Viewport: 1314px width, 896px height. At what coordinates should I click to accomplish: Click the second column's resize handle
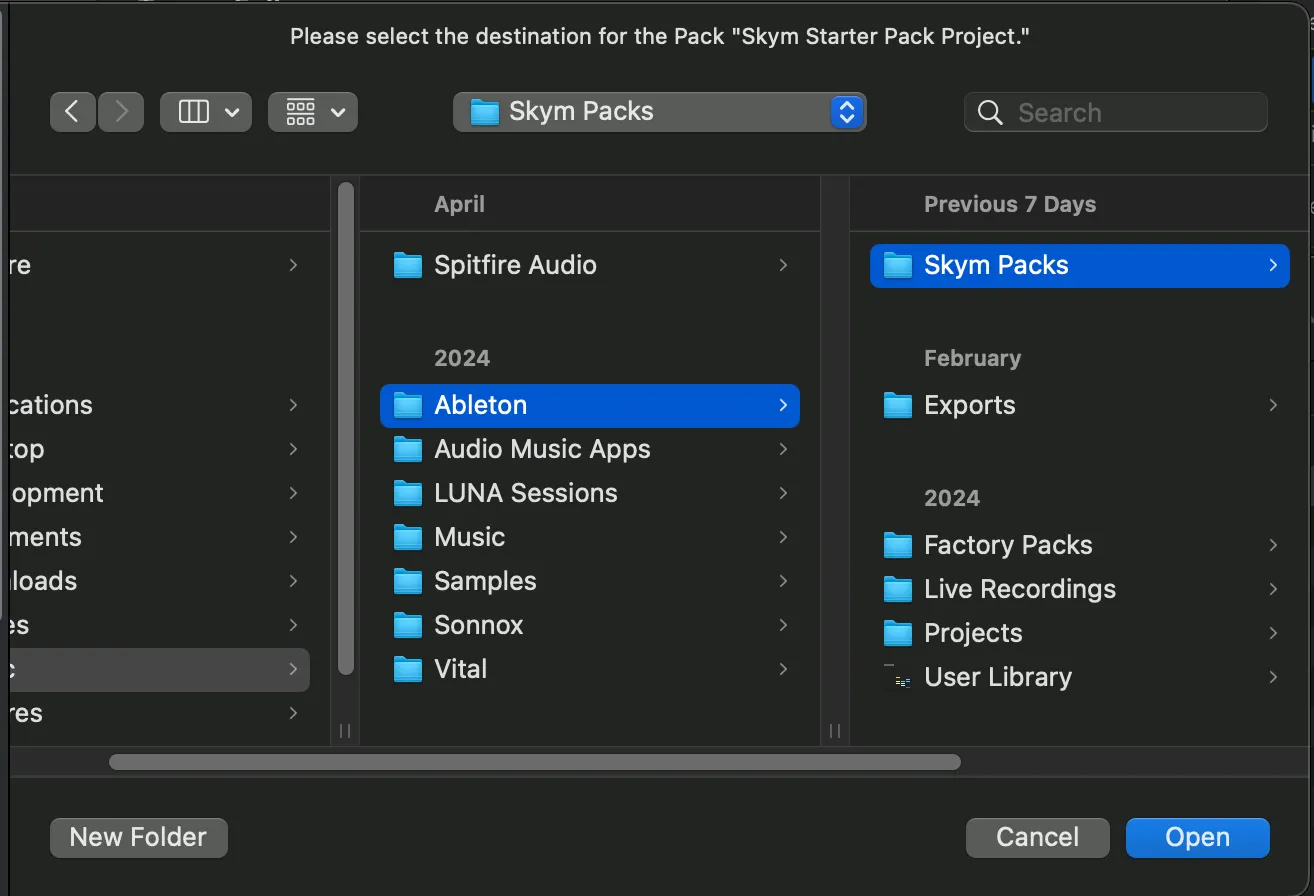point(835,731)
